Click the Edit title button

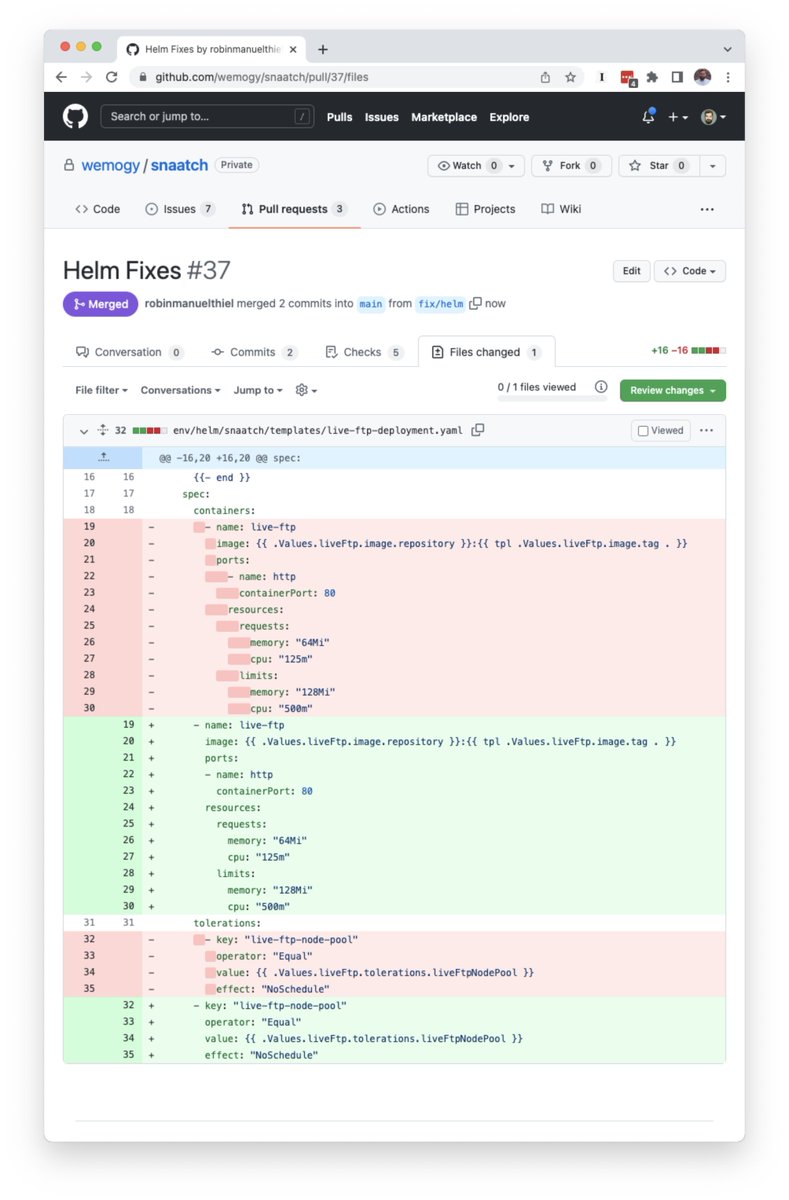point(632,271)
